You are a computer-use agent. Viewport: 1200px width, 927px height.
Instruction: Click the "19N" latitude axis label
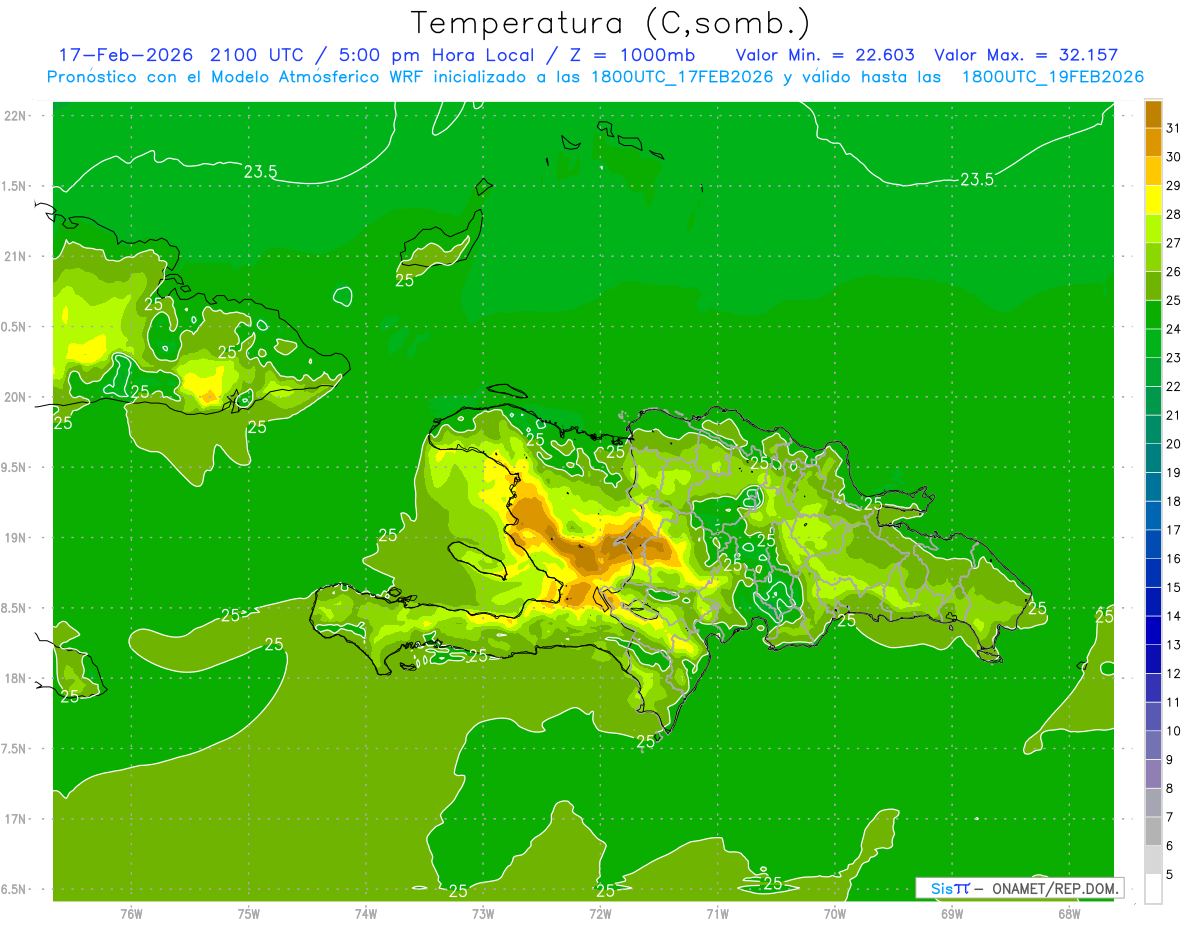pyautogui.click(x=16, y=538)
